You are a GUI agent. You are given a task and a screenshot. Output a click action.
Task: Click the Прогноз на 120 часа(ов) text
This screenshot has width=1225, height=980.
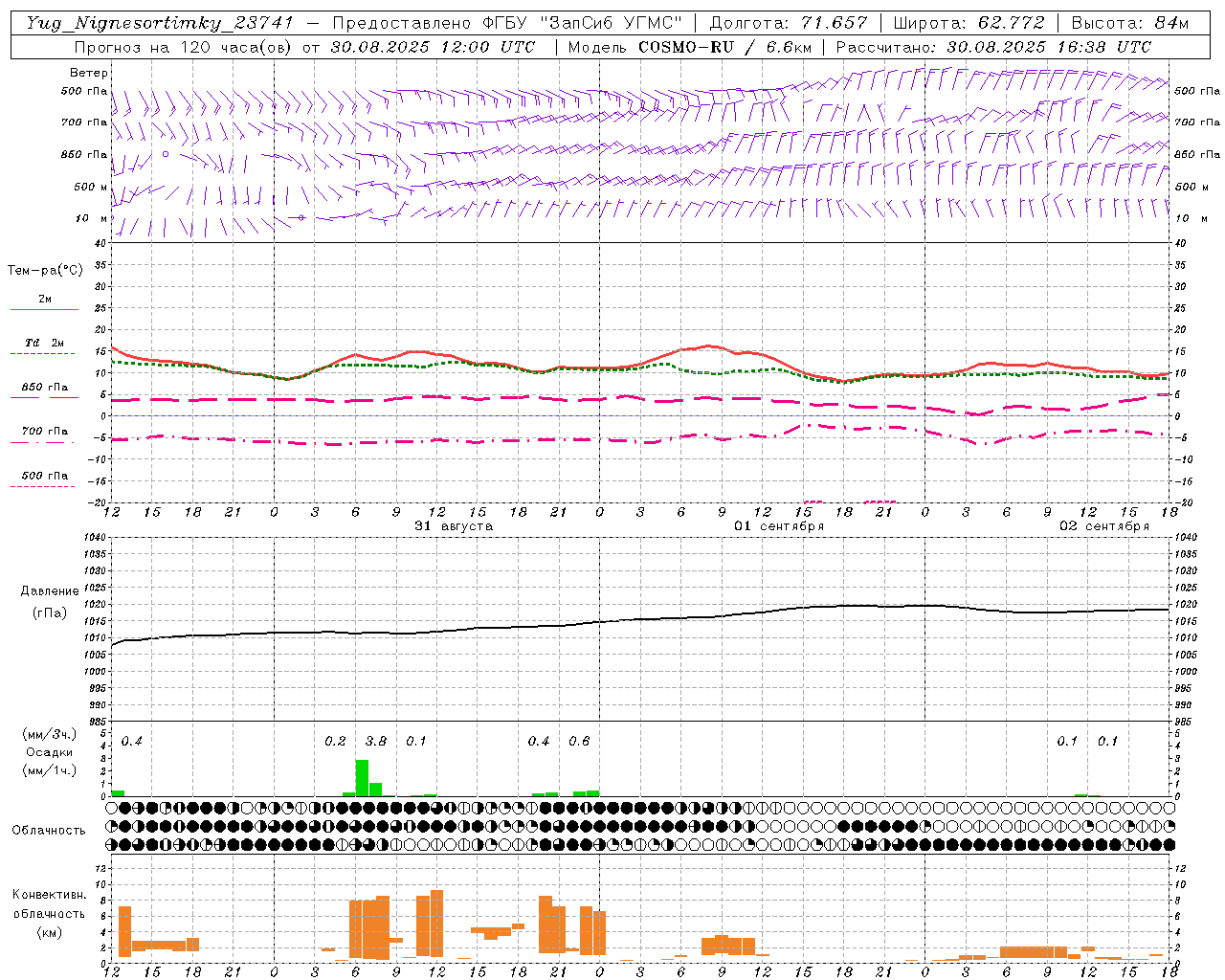[185, 47]
